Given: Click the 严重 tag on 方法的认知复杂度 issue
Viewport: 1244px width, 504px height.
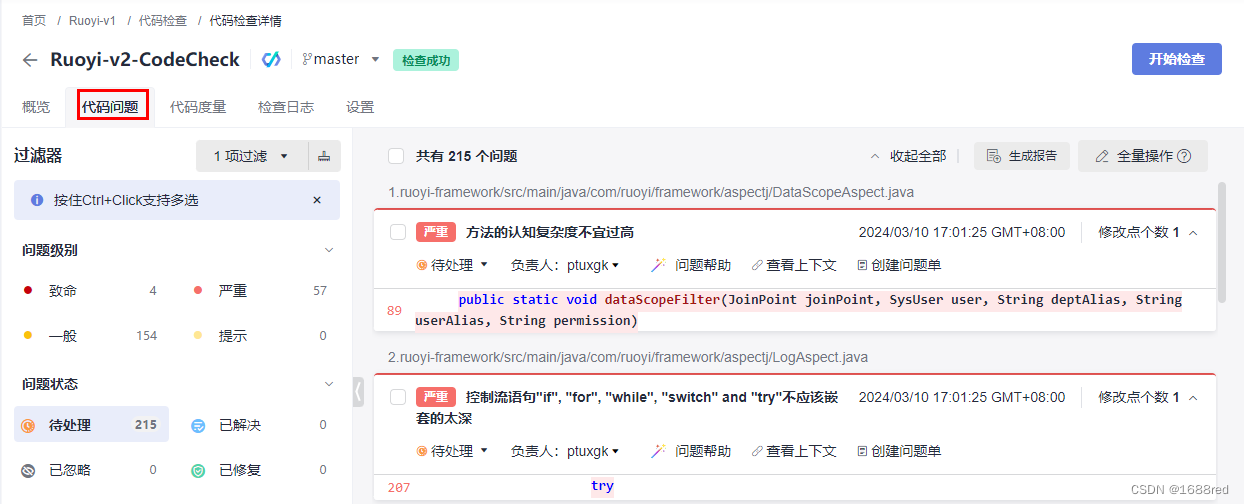Looking at the screenshot, I should coord(436,232).
